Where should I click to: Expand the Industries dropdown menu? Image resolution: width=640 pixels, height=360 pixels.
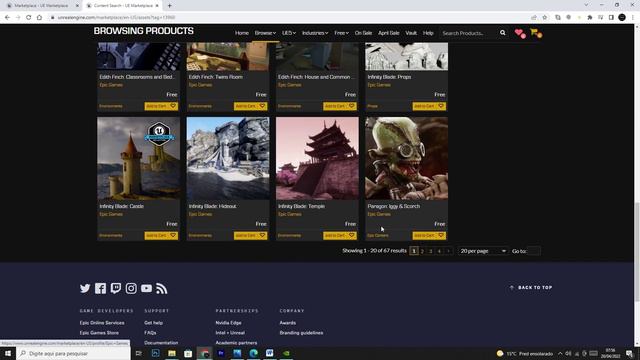(x=315, y=33)
